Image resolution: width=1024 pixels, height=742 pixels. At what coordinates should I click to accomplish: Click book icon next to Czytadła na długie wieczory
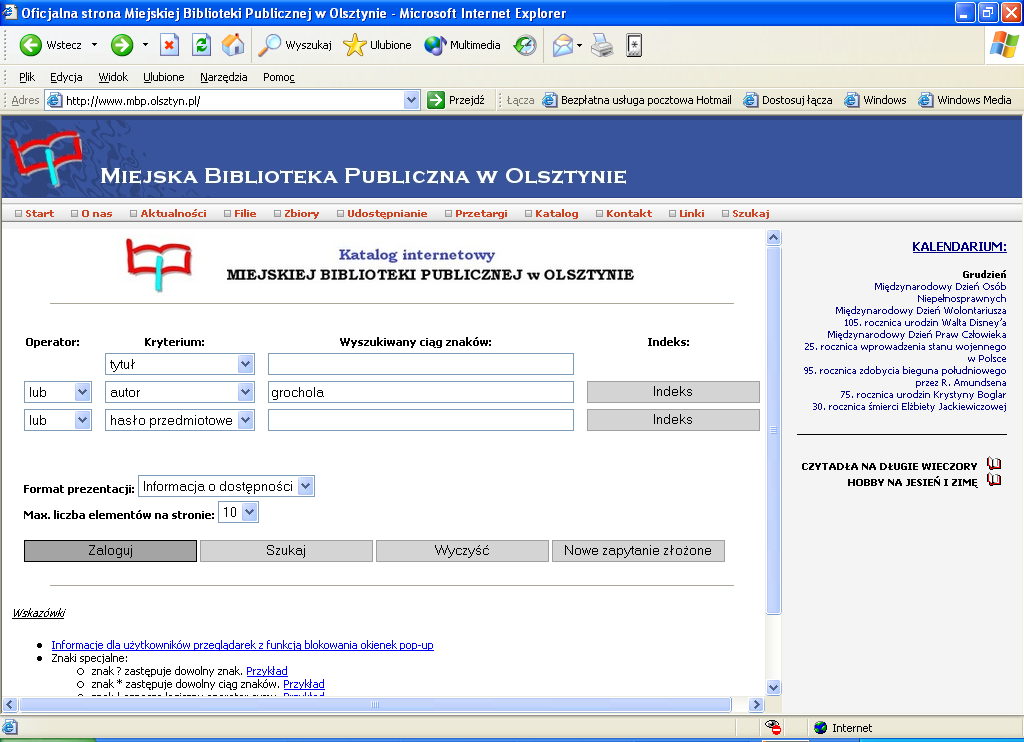pos(994,464)
